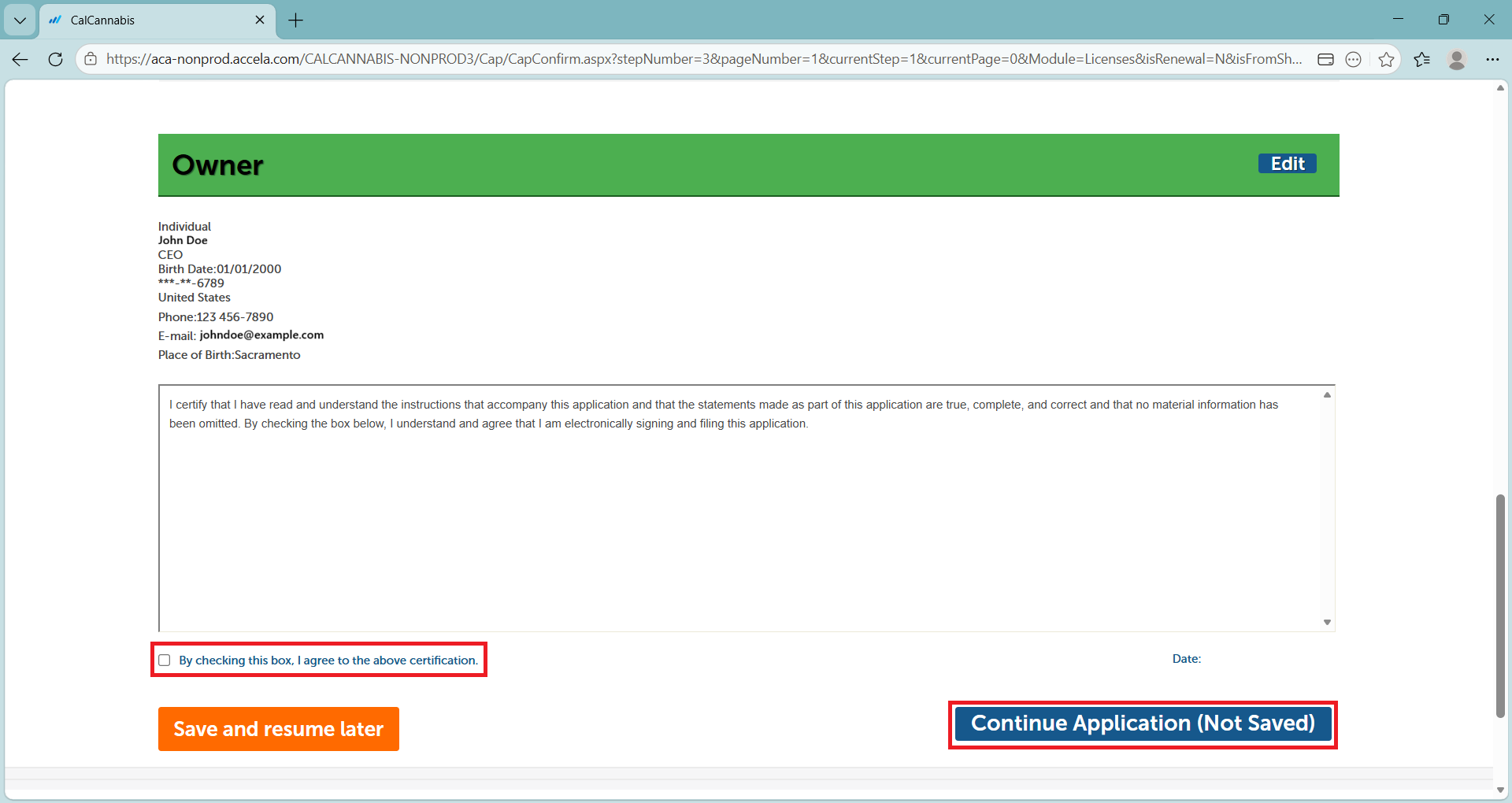The image size is (1512, 803).
Task: Add this page to favorites
Action: tap(1387, 59)
